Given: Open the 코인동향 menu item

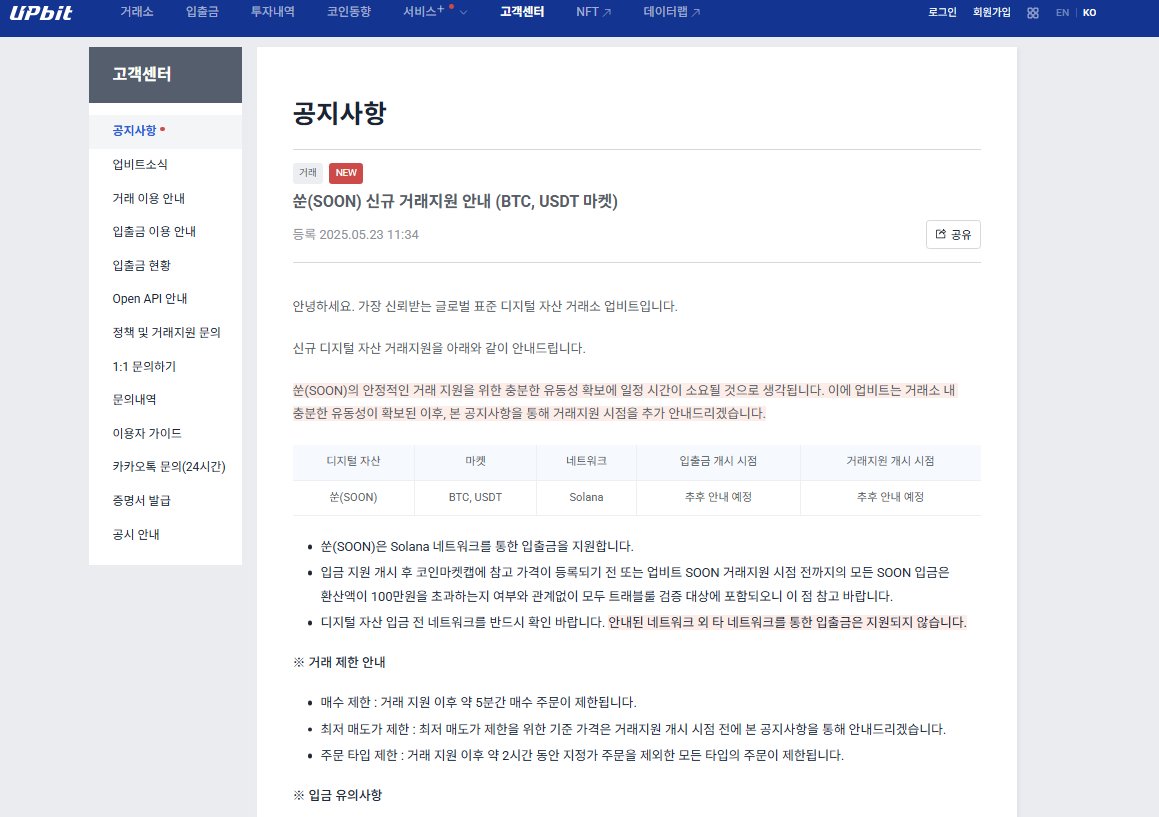Looking at the screenshot, I should pyautogui.click(x=349, y=12).
